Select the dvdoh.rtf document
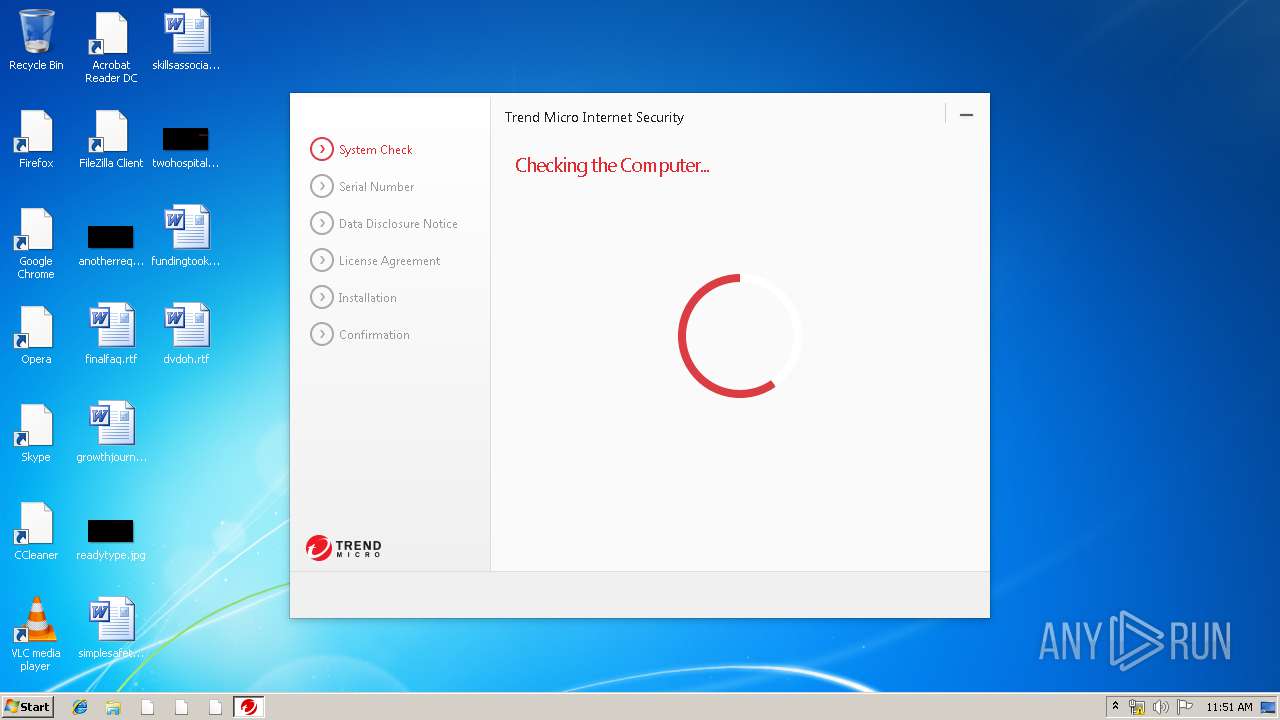Viewport: 1280px width, 720px height. (x=186, y=334)
